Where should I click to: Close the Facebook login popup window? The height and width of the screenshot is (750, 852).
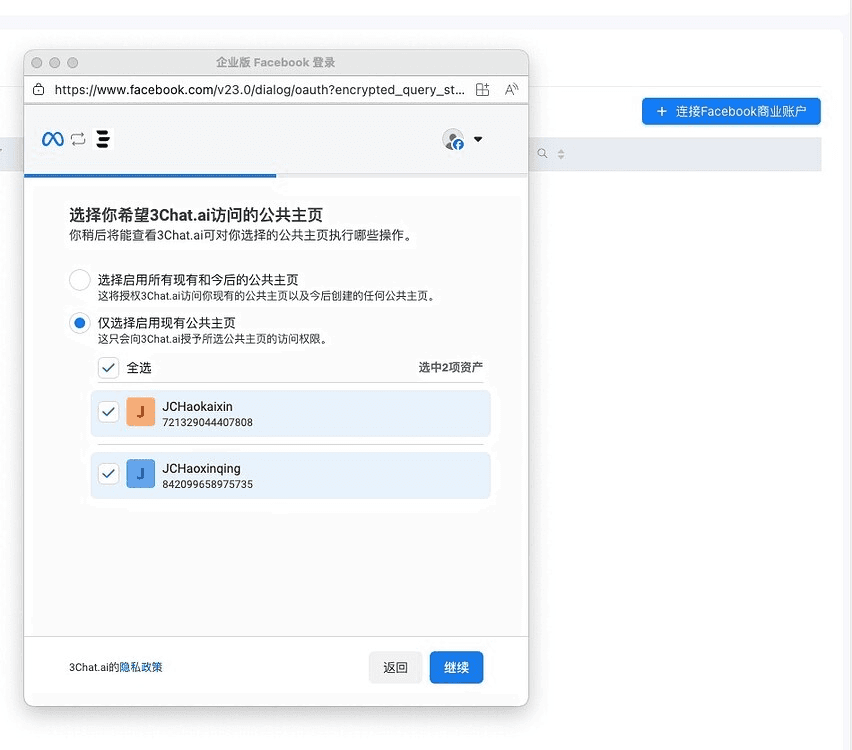pyautogui.click(x=37, y=63)
